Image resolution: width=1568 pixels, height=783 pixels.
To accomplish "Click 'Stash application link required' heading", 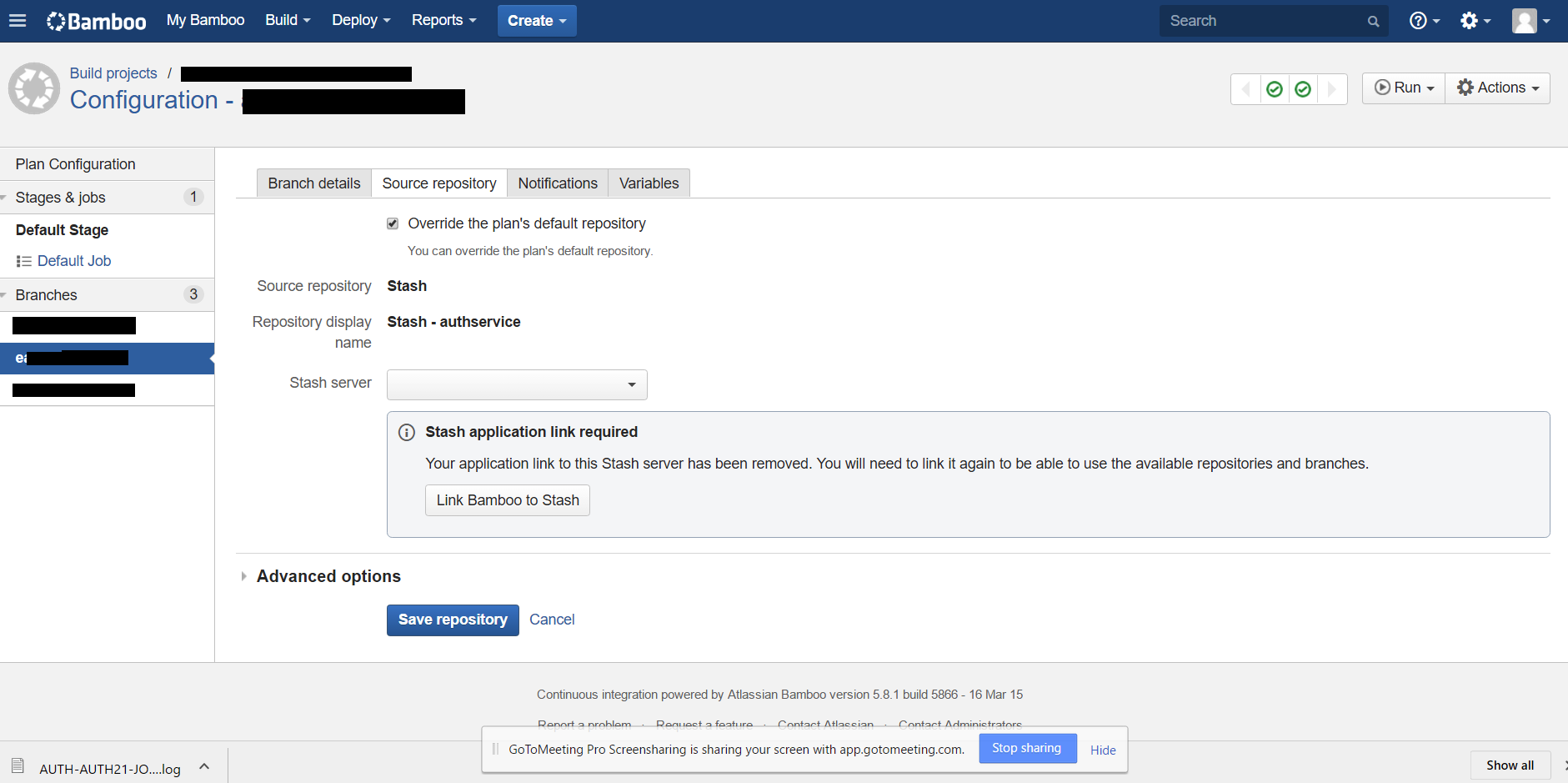I will (531, 432).
